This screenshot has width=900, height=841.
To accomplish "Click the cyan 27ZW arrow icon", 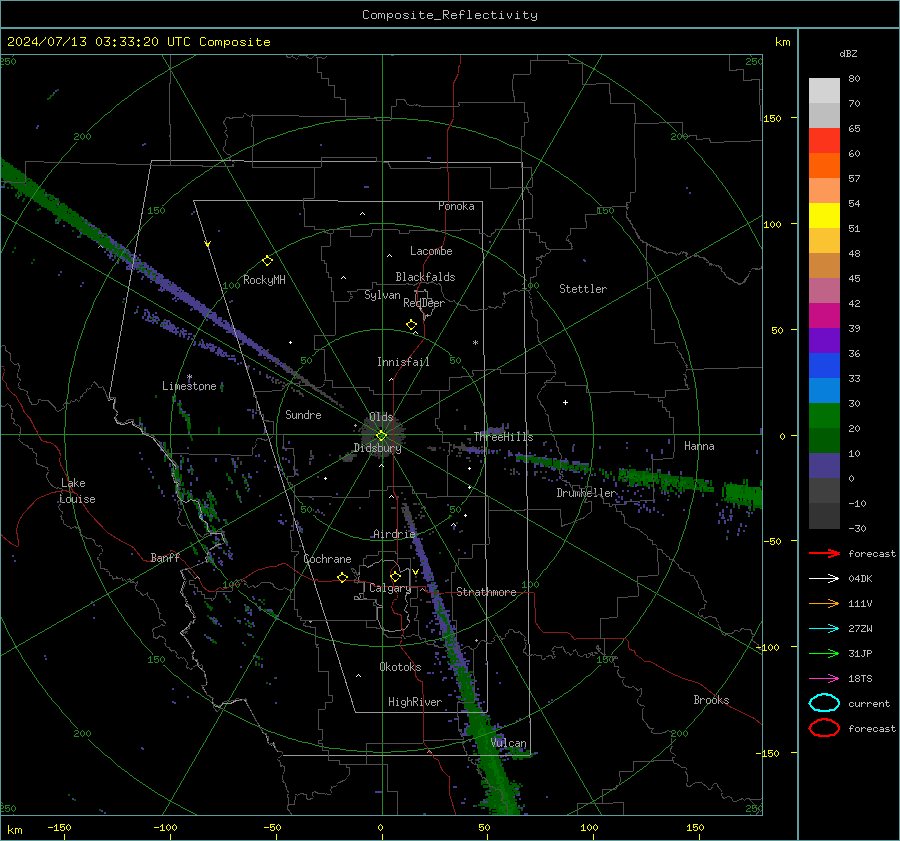I will pyautogui.click(x=824, y=629).
